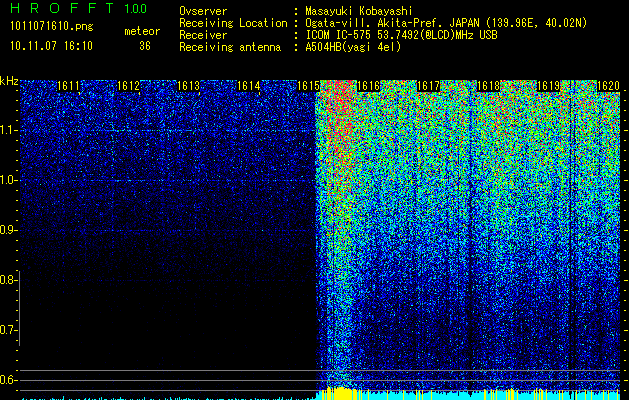Click the 1612 time marker
The height and width of the screenshot is (400, 629).
click(x=128, y=86)
